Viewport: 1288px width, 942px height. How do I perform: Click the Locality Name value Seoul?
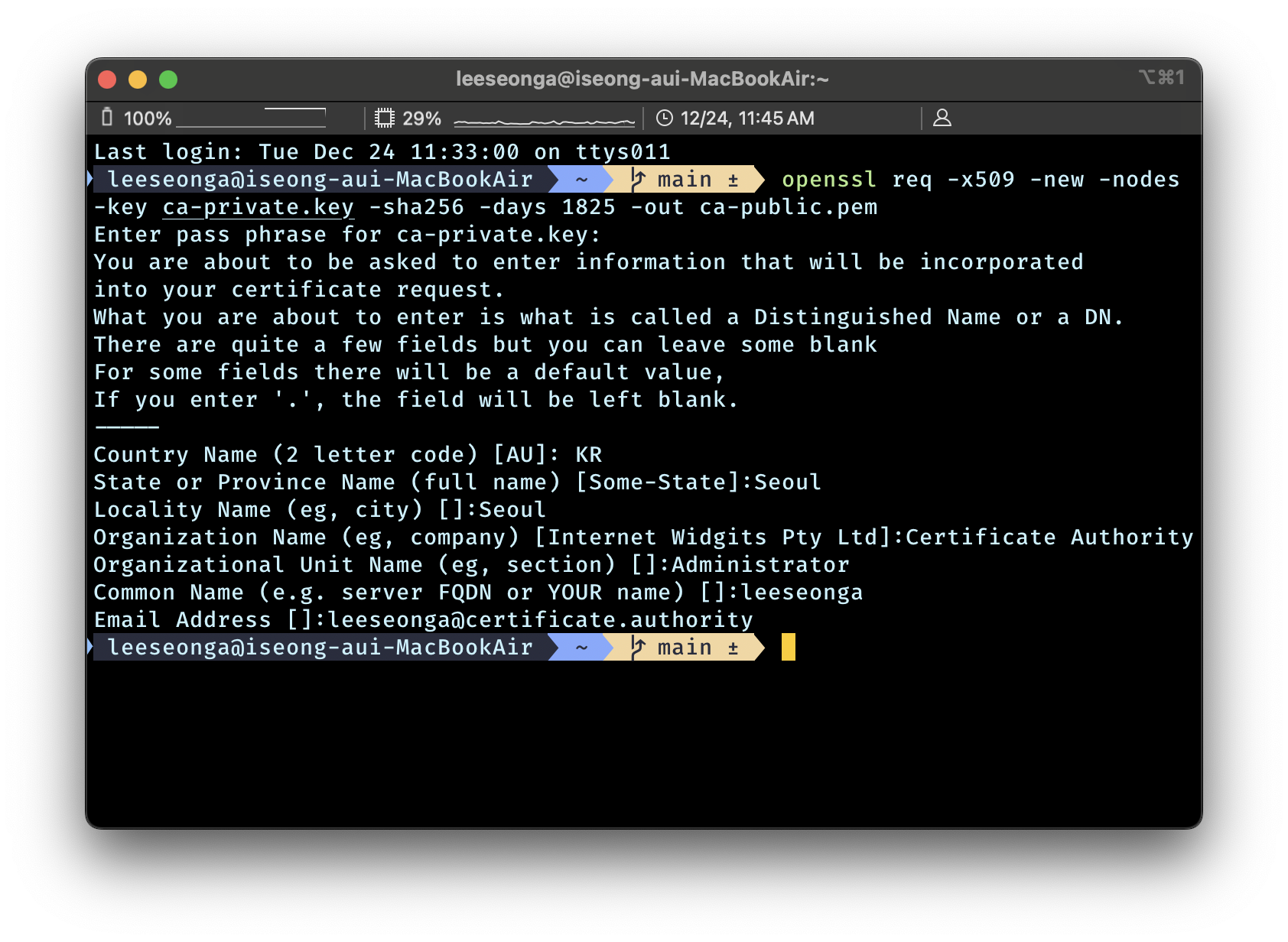(512, 510)
